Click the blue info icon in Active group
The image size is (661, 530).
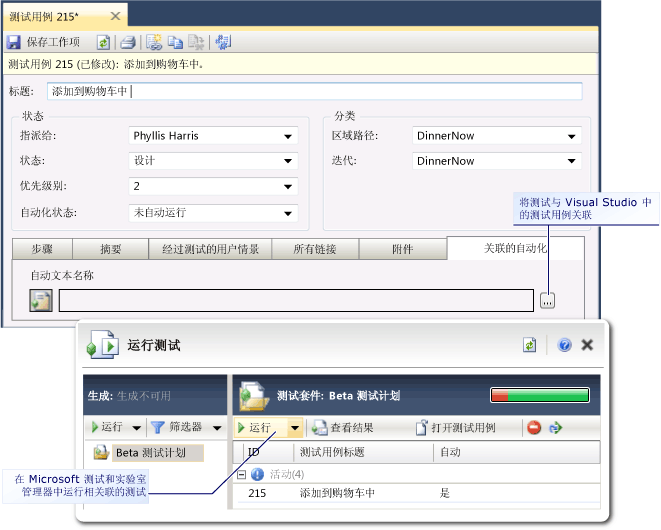click(x=257, y=474)
